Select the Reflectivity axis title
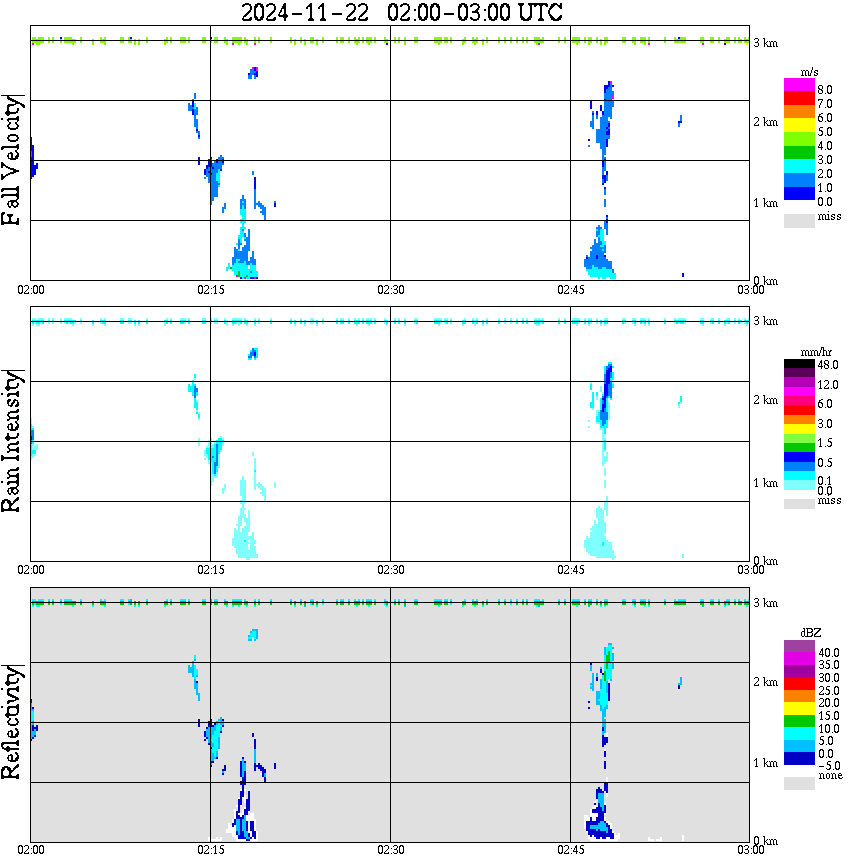 12,722
